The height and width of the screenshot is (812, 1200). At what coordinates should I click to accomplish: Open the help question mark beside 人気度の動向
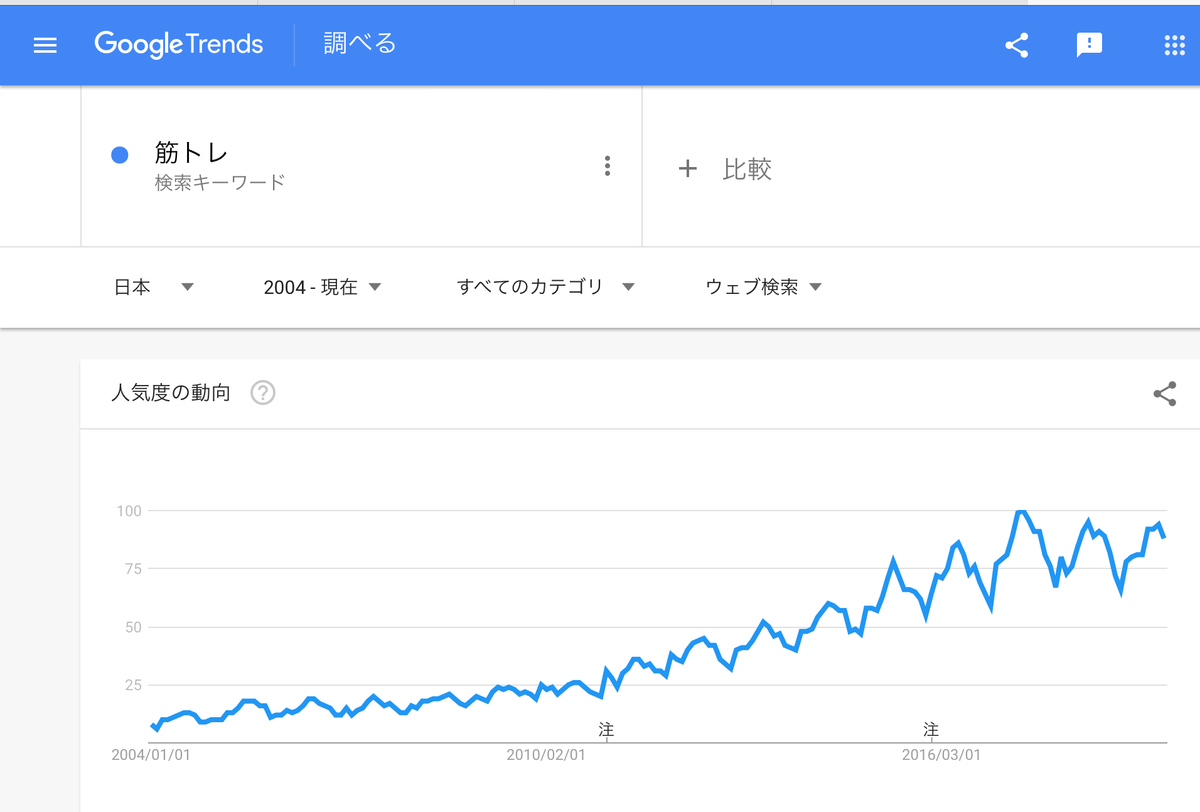click(x=262, y=393)
